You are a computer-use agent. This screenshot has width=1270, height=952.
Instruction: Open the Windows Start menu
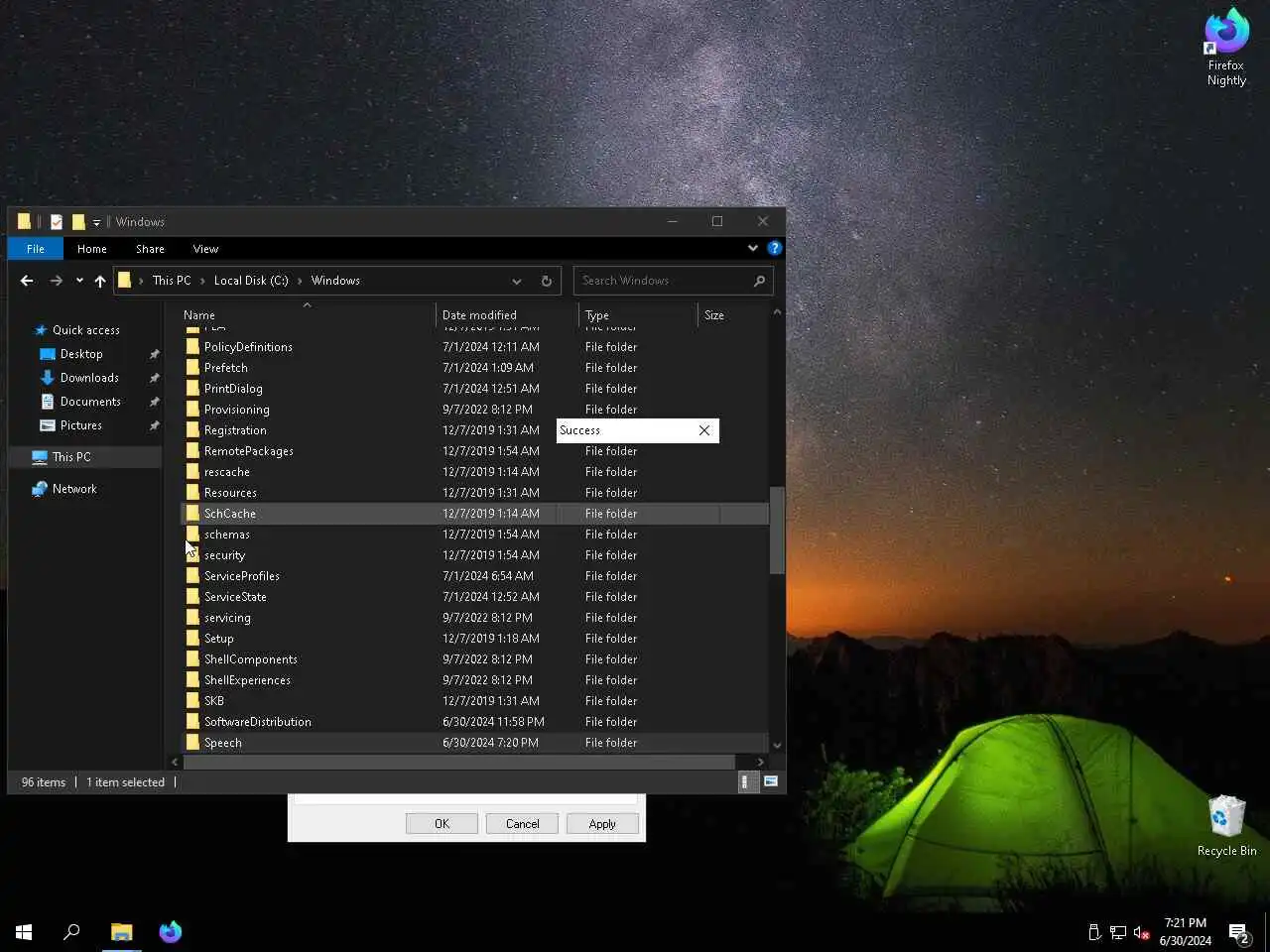pos(24,932)
